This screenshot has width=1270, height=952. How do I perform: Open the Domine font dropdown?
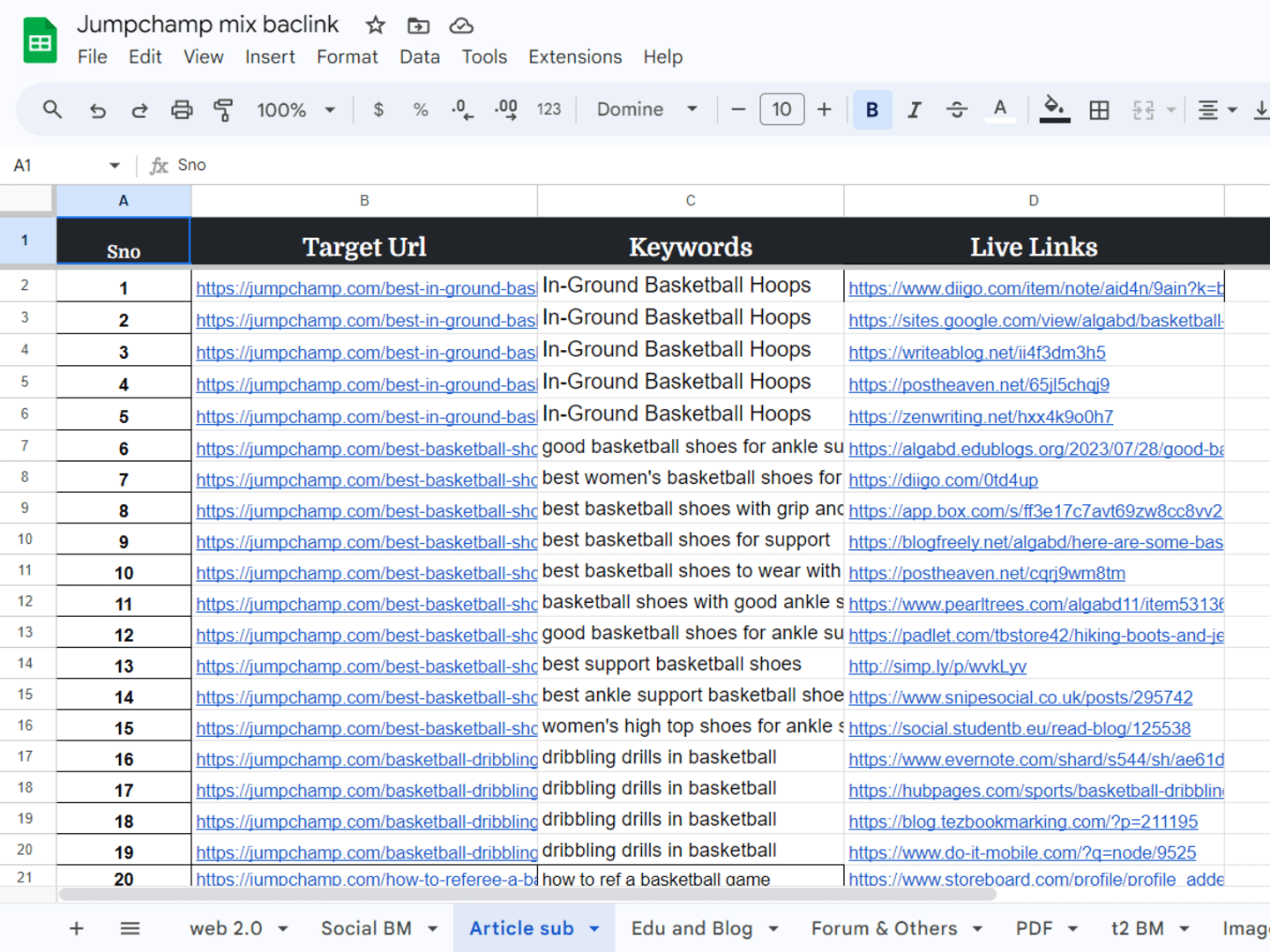[647, 109]
